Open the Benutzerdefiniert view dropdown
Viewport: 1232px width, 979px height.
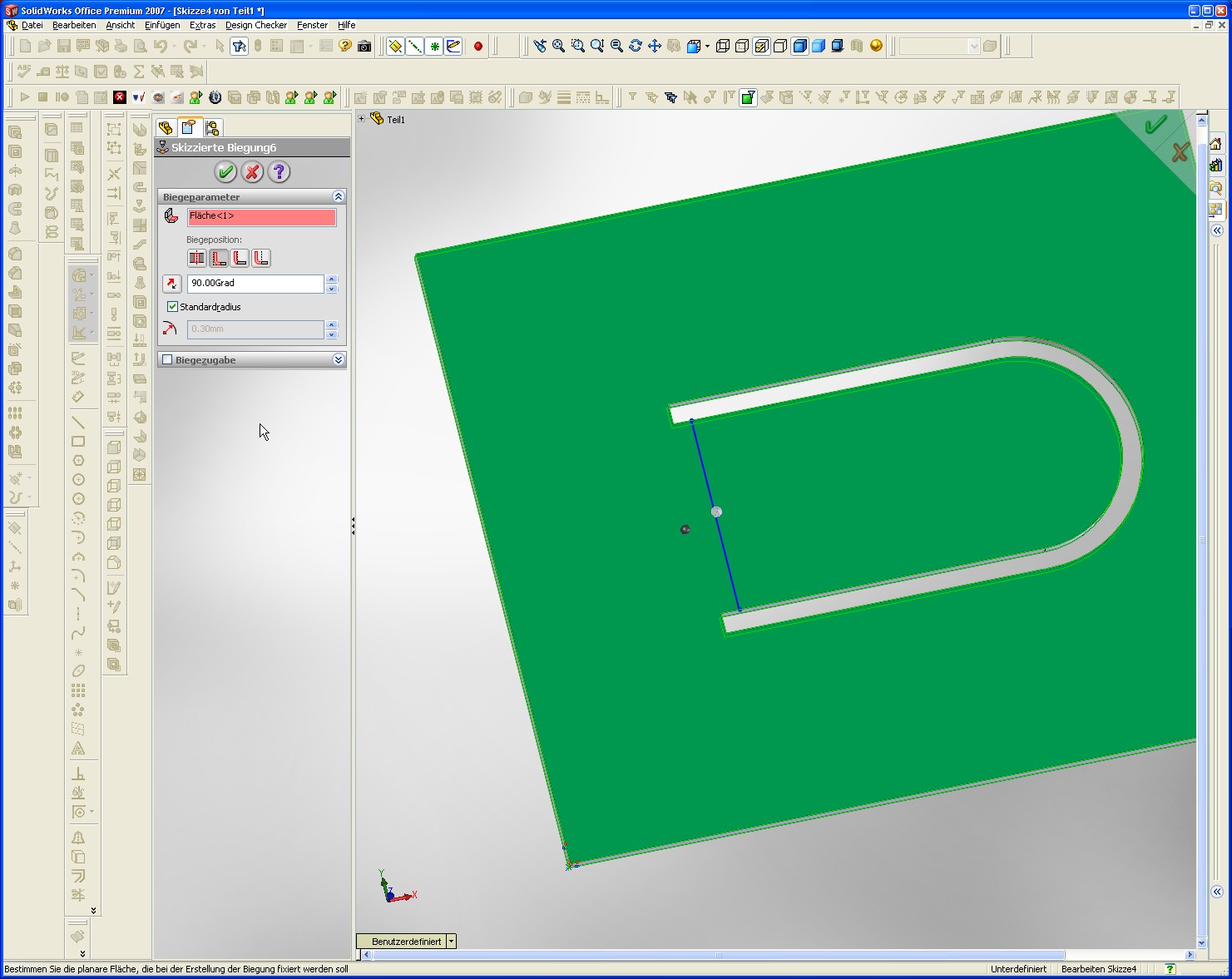(451, 942)
